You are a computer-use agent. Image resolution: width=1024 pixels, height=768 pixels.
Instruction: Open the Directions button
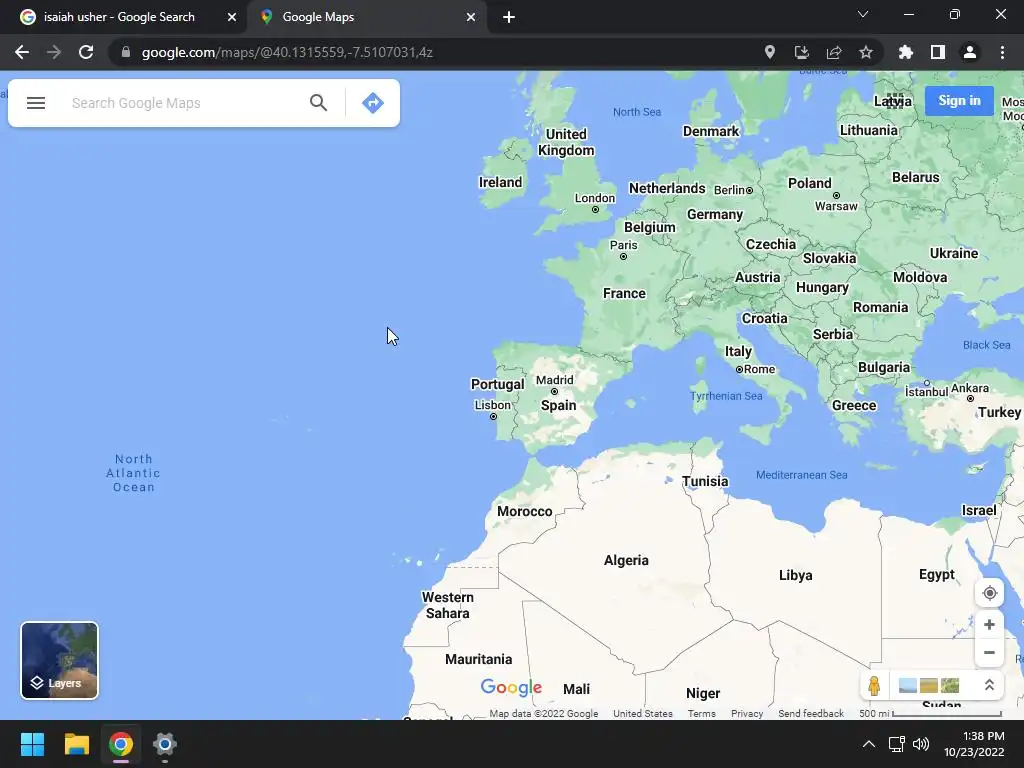click(x=373, y=103)
